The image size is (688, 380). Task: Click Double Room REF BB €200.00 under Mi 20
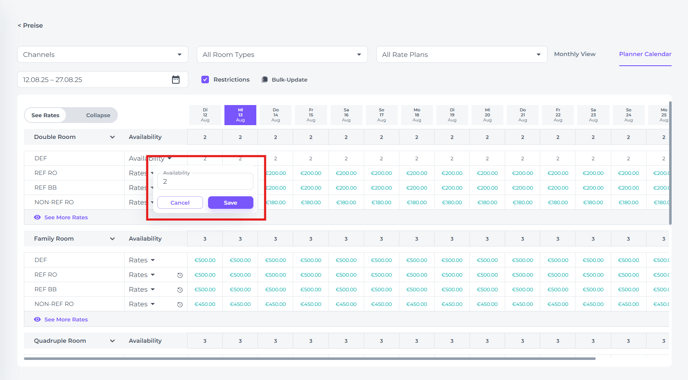(x=487, y=187)
